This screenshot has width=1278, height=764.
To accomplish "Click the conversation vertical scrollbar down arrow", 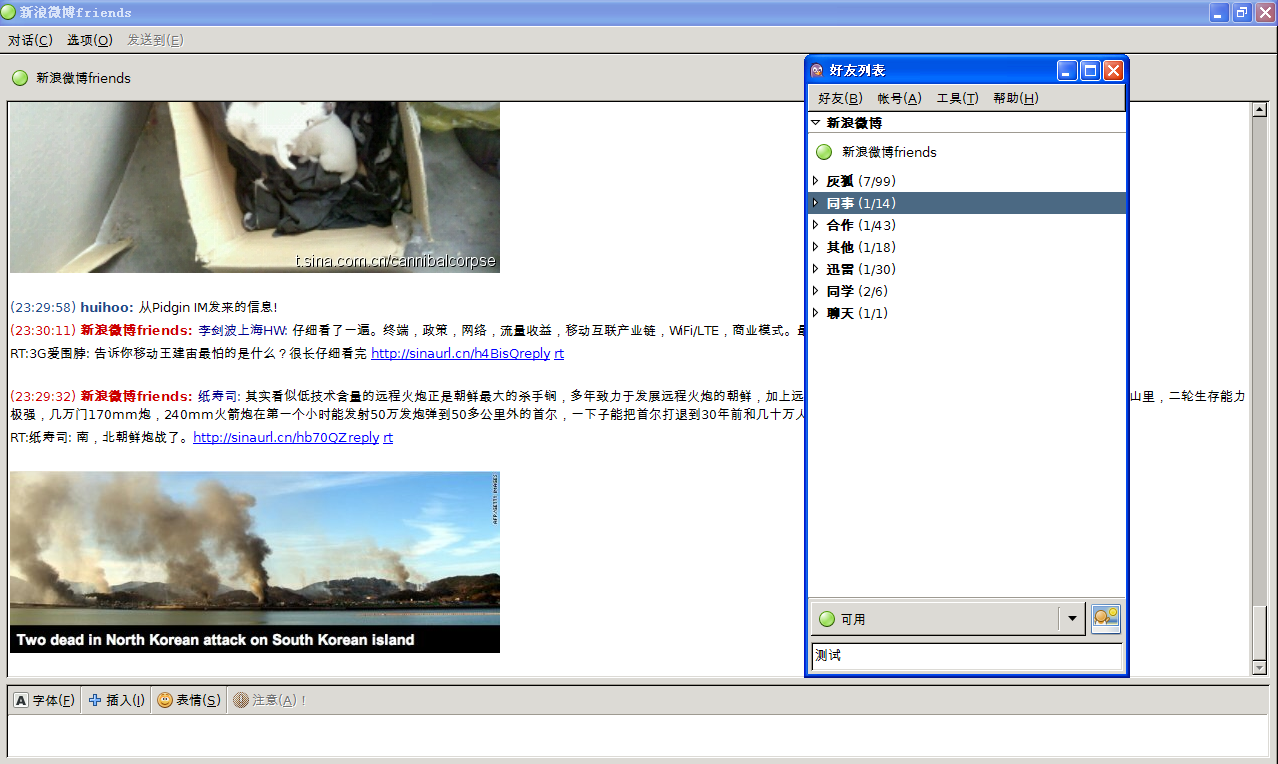I will (x=1260, y=667).
